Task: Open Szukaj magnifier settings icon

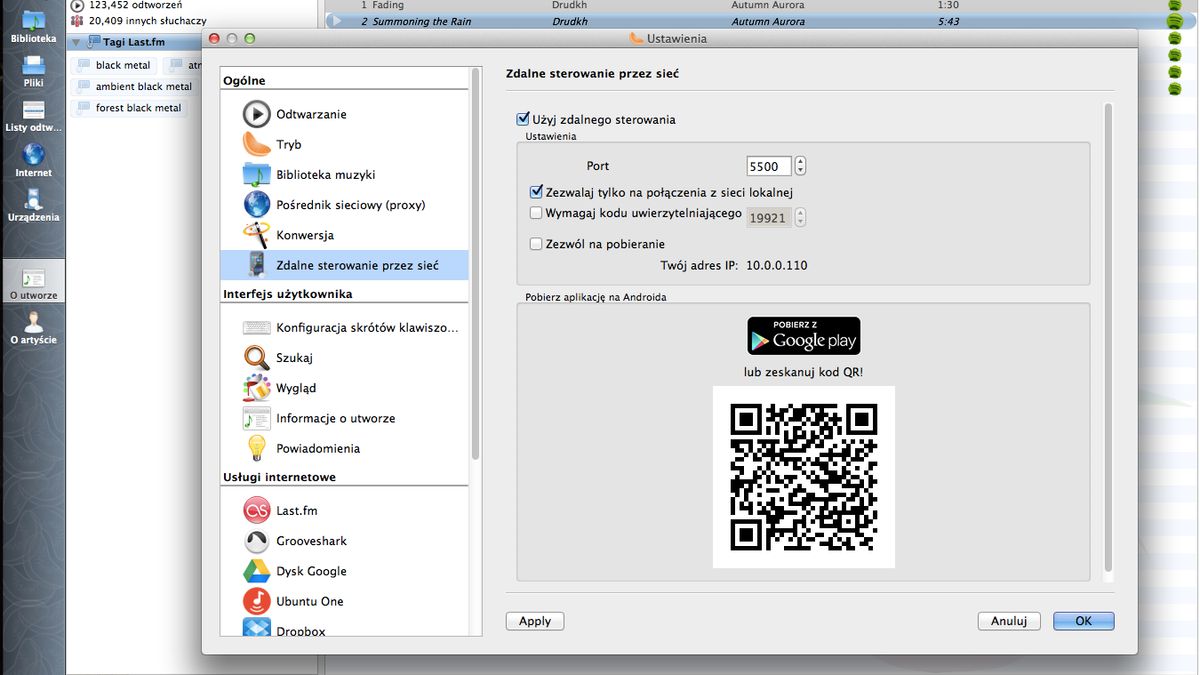Action: click(x=257, y=357)
